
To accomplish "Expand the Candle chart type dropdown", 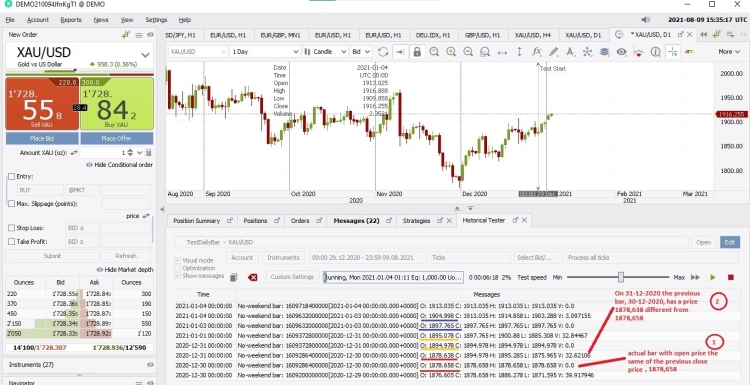I will (325, 52).
